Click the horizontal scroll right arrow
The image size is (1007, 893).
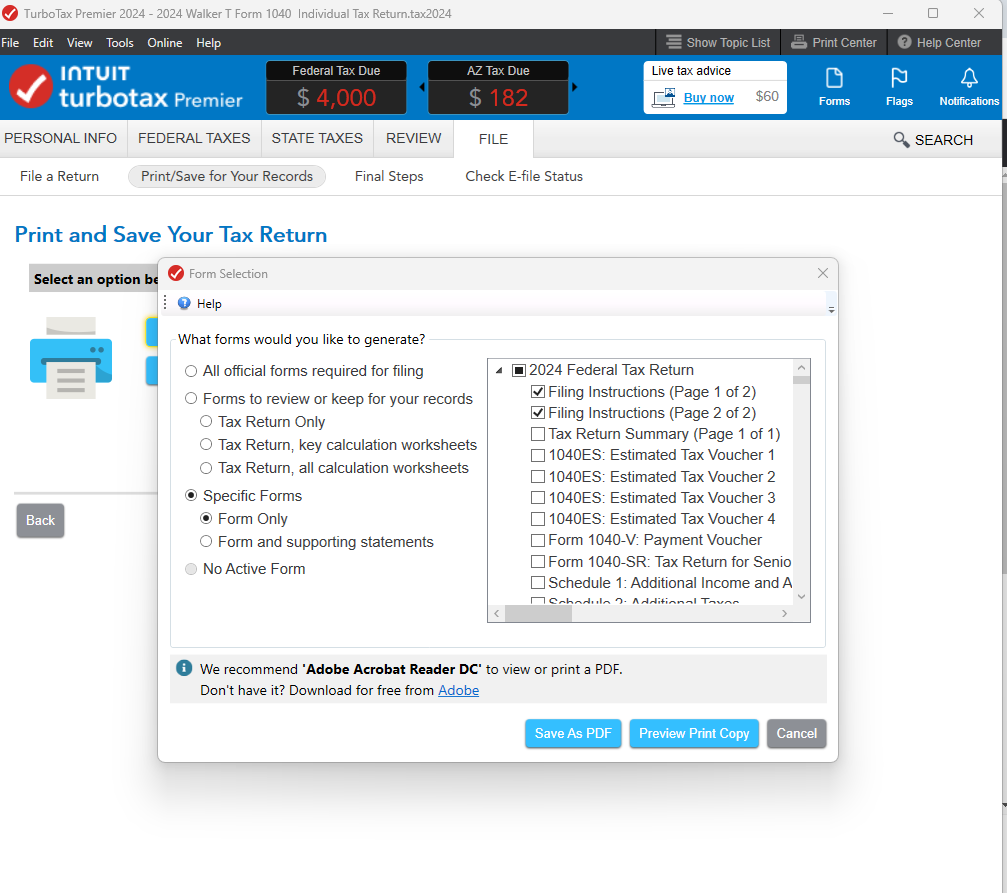pyautogui.click(x=784, y=614)
